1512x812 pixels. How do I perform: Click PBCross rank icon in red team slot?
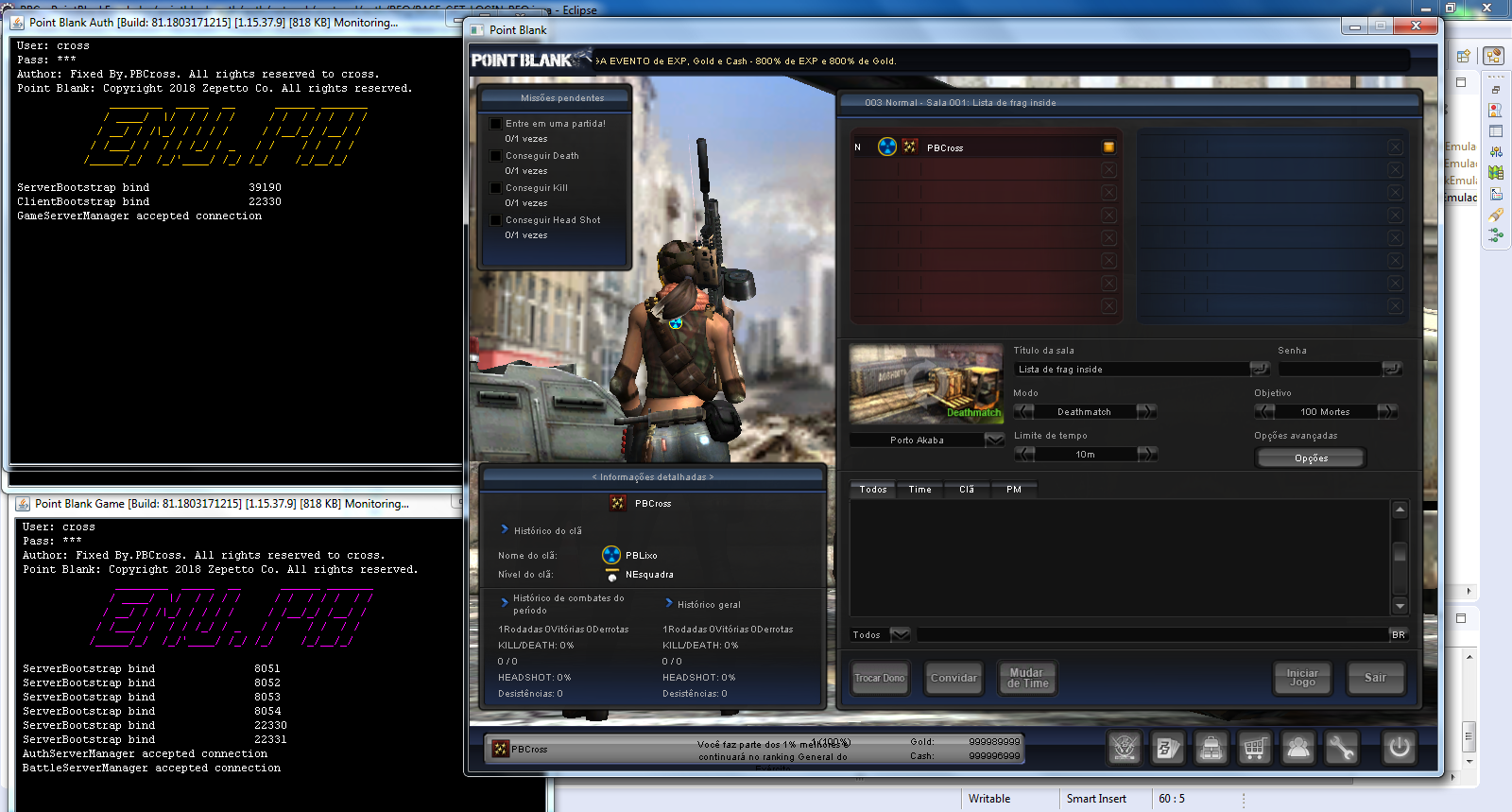909,147
